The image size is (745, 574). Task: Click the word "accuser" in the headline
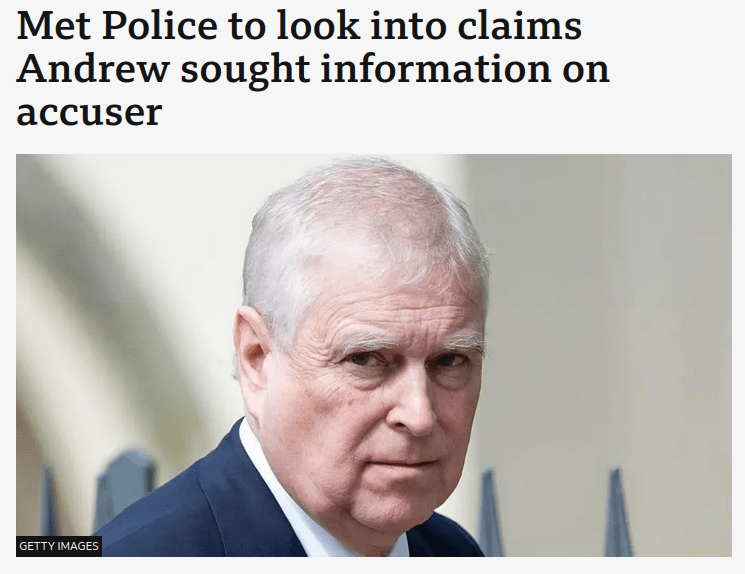pyautogui.click(x=89, y=113)
